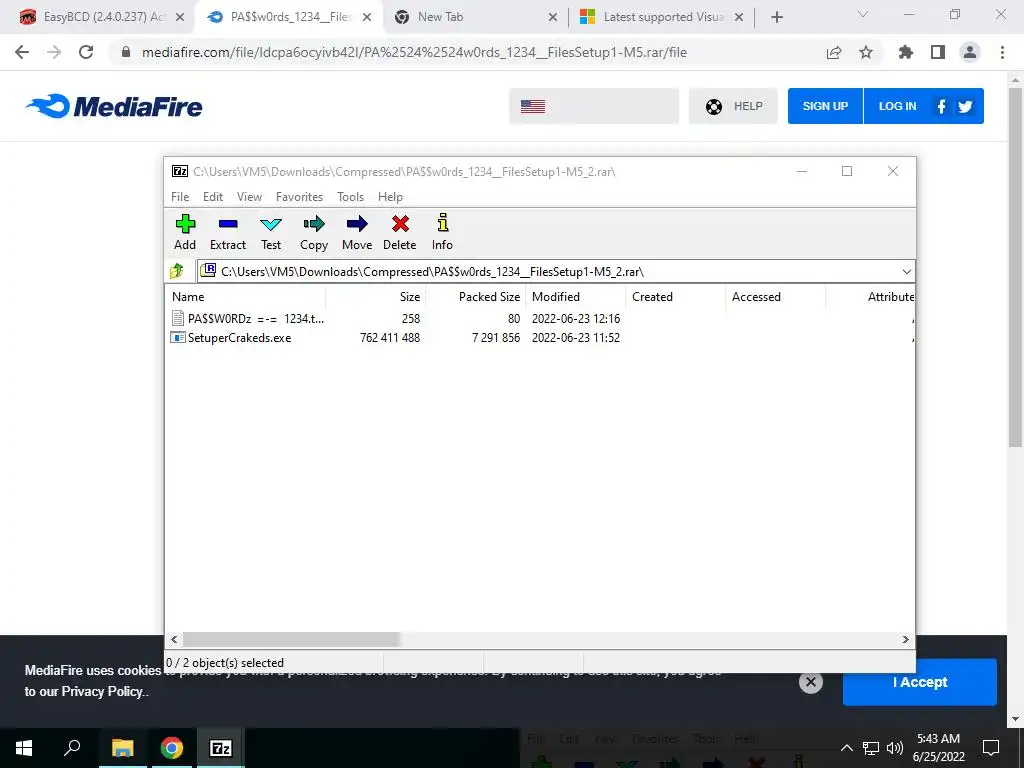This screenshot has height=768, width=1024.
Task: Log in with the Twitter icon
Action: point(965,106)
